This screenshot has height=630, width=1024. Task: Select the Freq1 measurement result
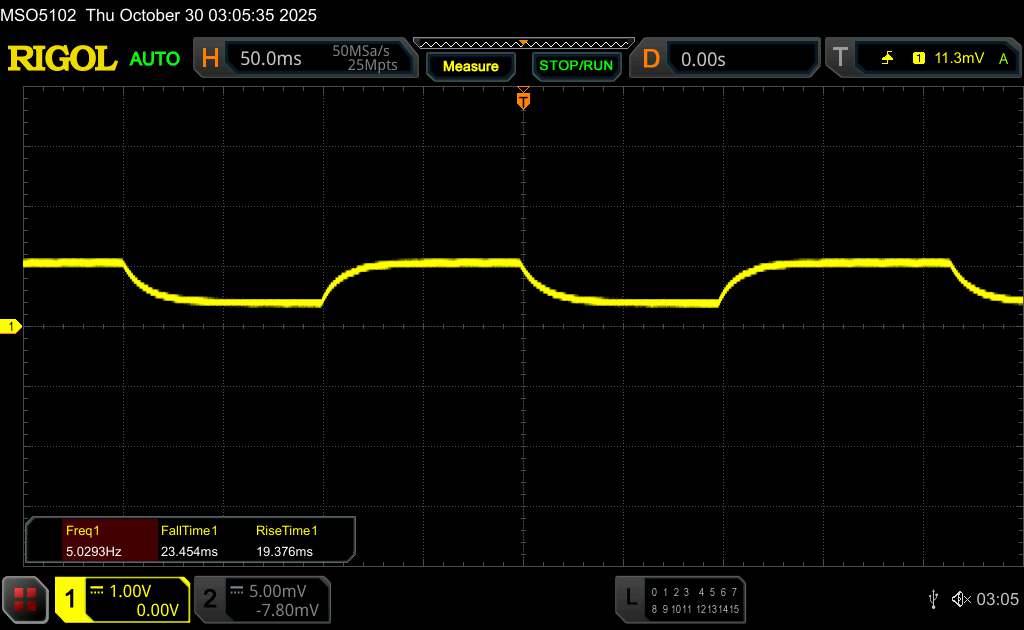click(92, 541)
